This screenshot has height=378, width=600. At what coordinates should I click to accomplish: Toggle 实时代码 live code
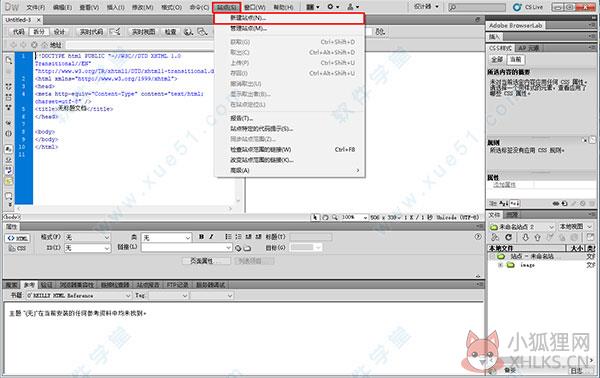pos(91,32)
